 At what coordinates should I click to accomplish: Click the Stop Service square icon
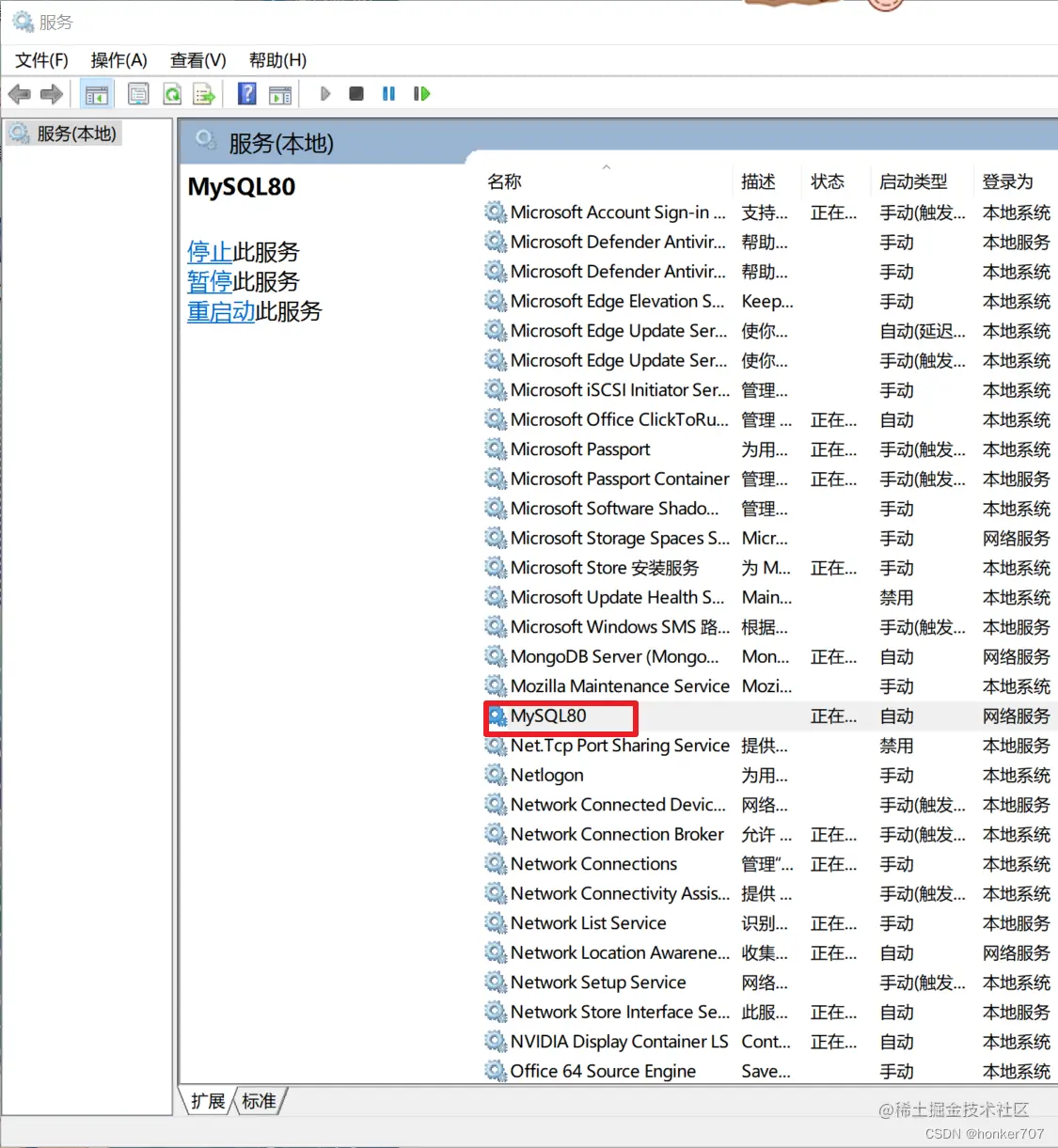(x=356, y=94)
